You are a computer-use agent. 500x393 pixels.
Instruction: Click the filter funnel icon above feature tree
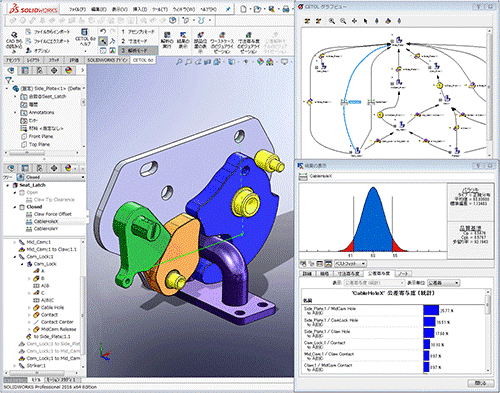coord(9,80)
